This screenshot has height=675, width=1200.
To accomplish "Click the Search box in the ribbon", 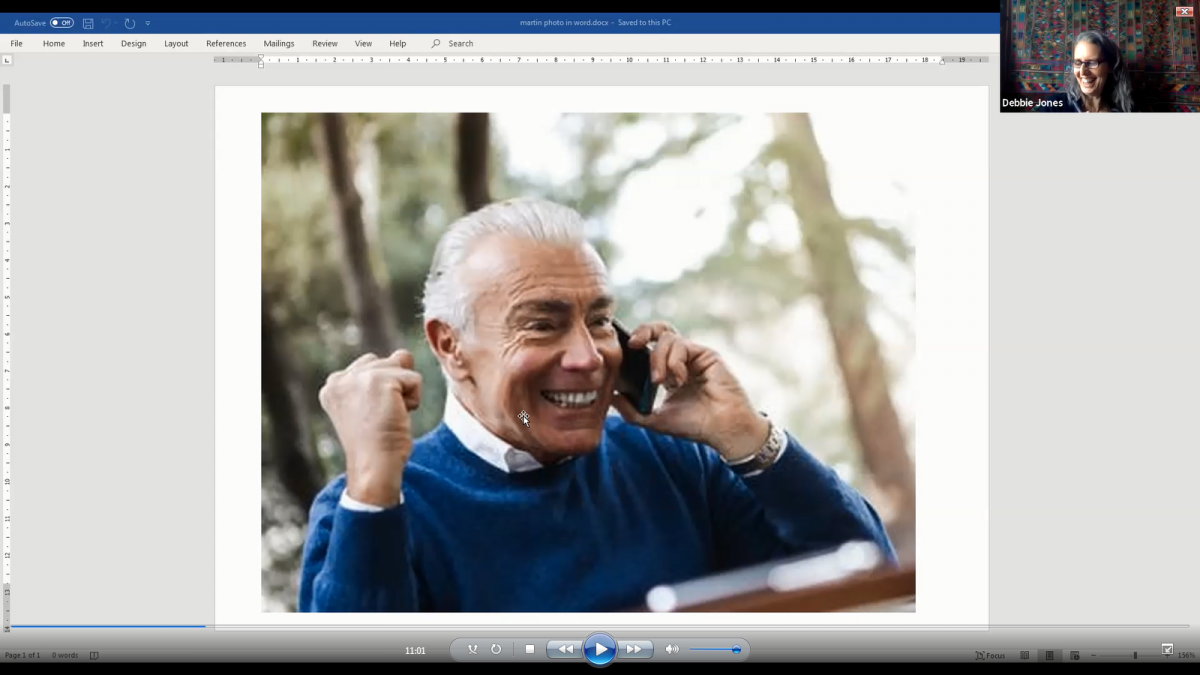I will [460, 44].
